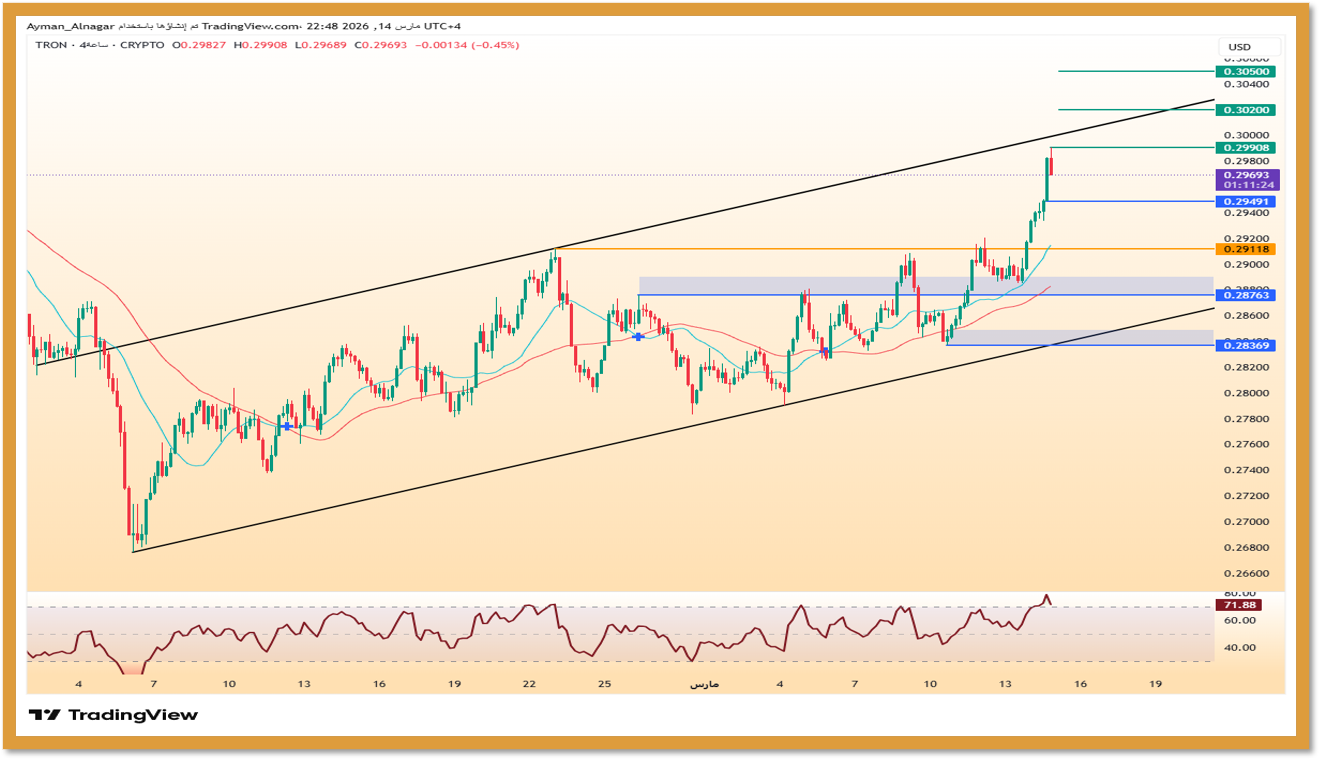This screenshot has height=759, width=1319.
Task: Click the RSI value label 71.88
Action: tap(1238, 605)
